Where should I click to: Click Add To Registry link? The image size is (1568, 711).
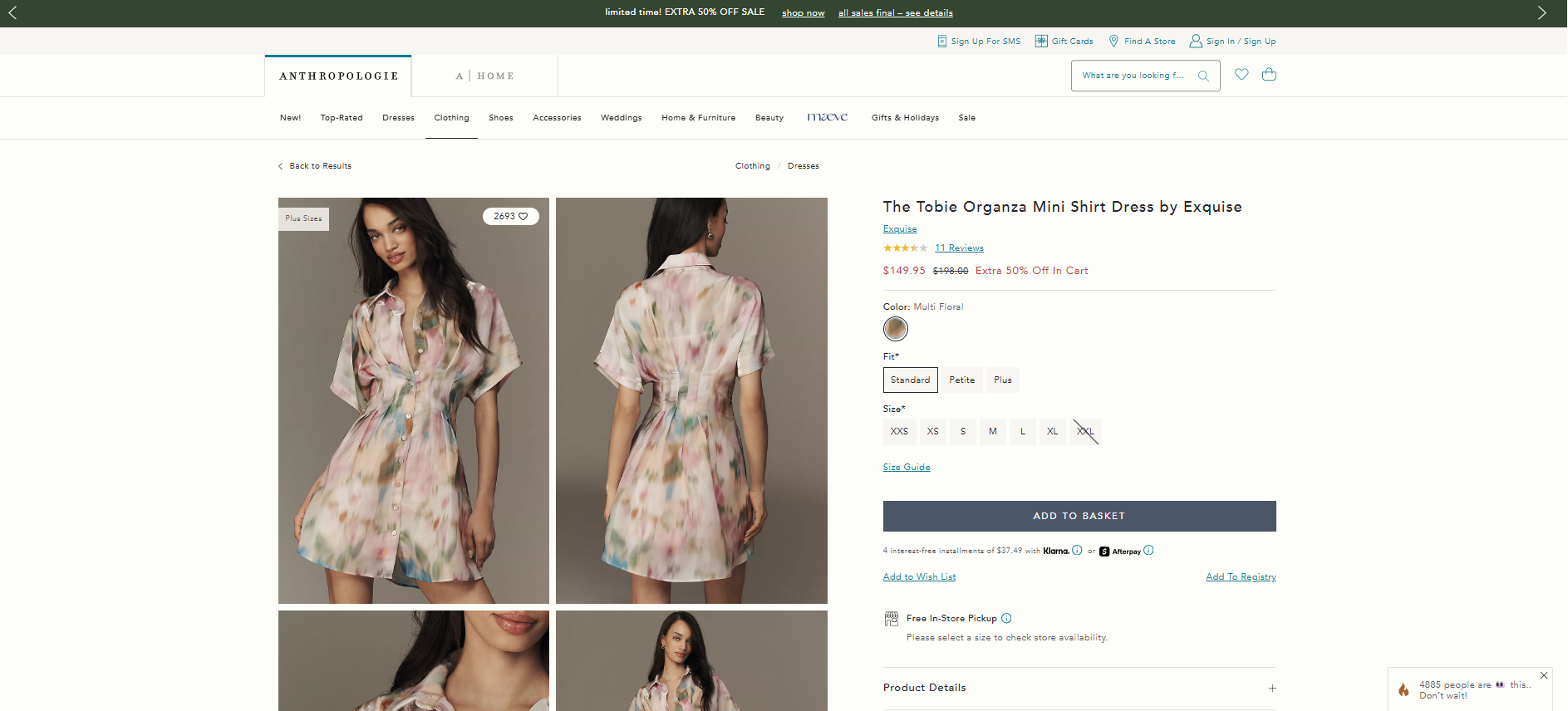tap(1241, 576)
